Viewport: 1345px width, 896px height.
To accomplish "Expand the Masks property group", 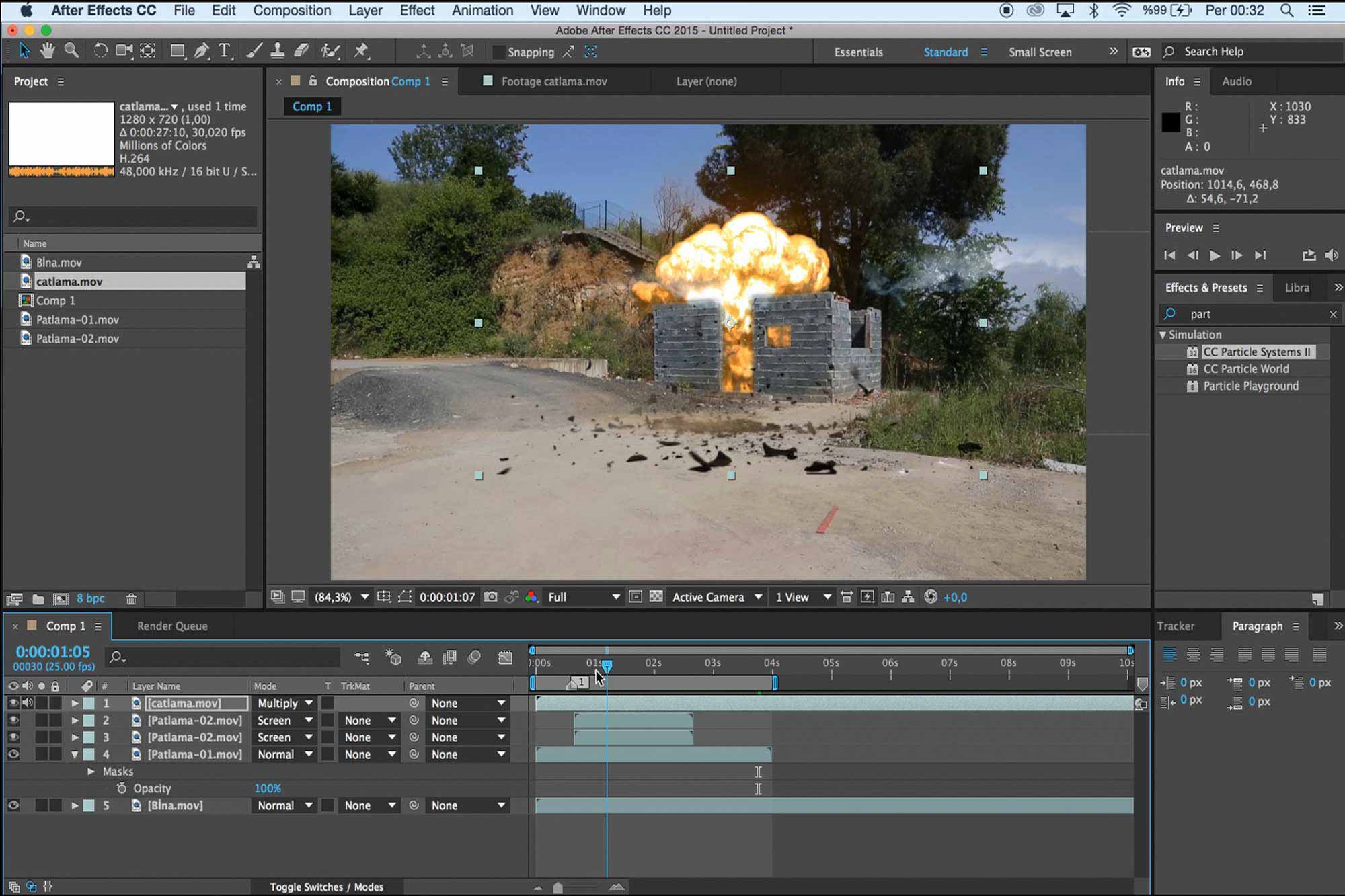I will pyautogui.click(x=91, y=772).
